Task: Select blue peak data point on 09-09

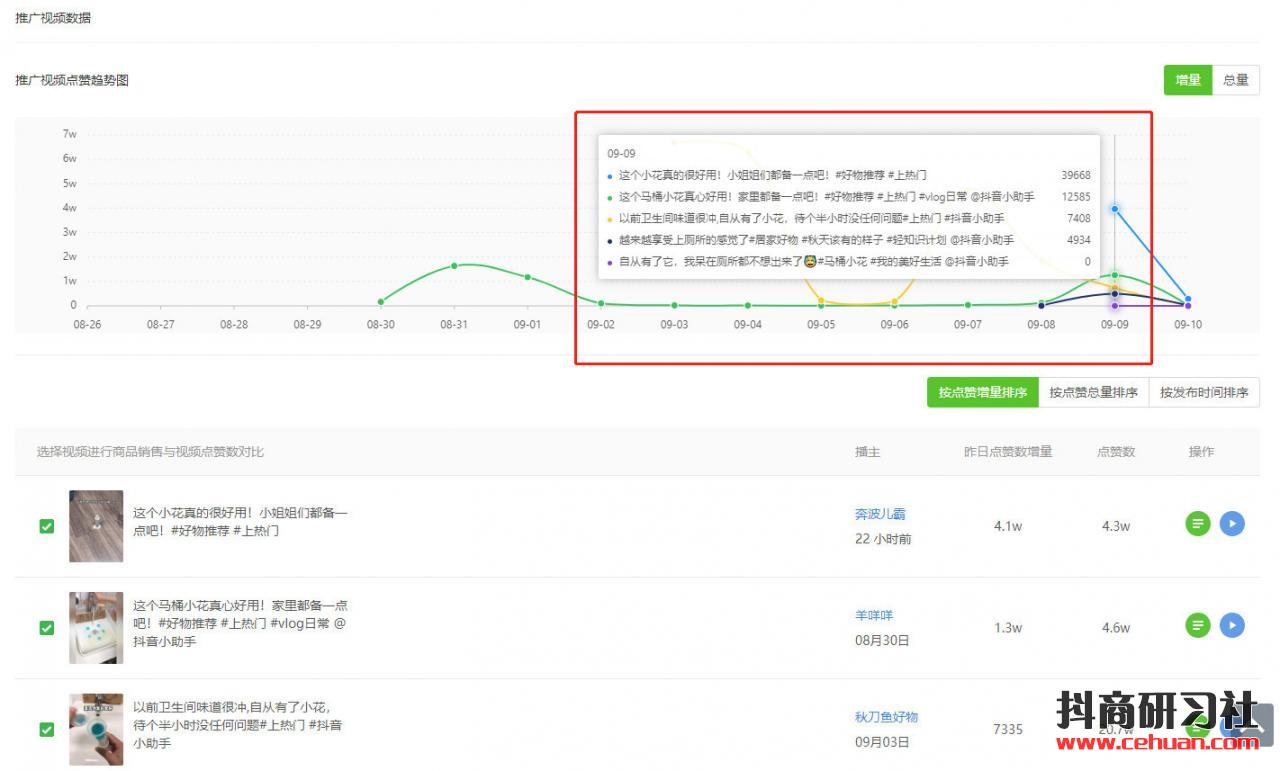Action: (x=1114, y=209)
